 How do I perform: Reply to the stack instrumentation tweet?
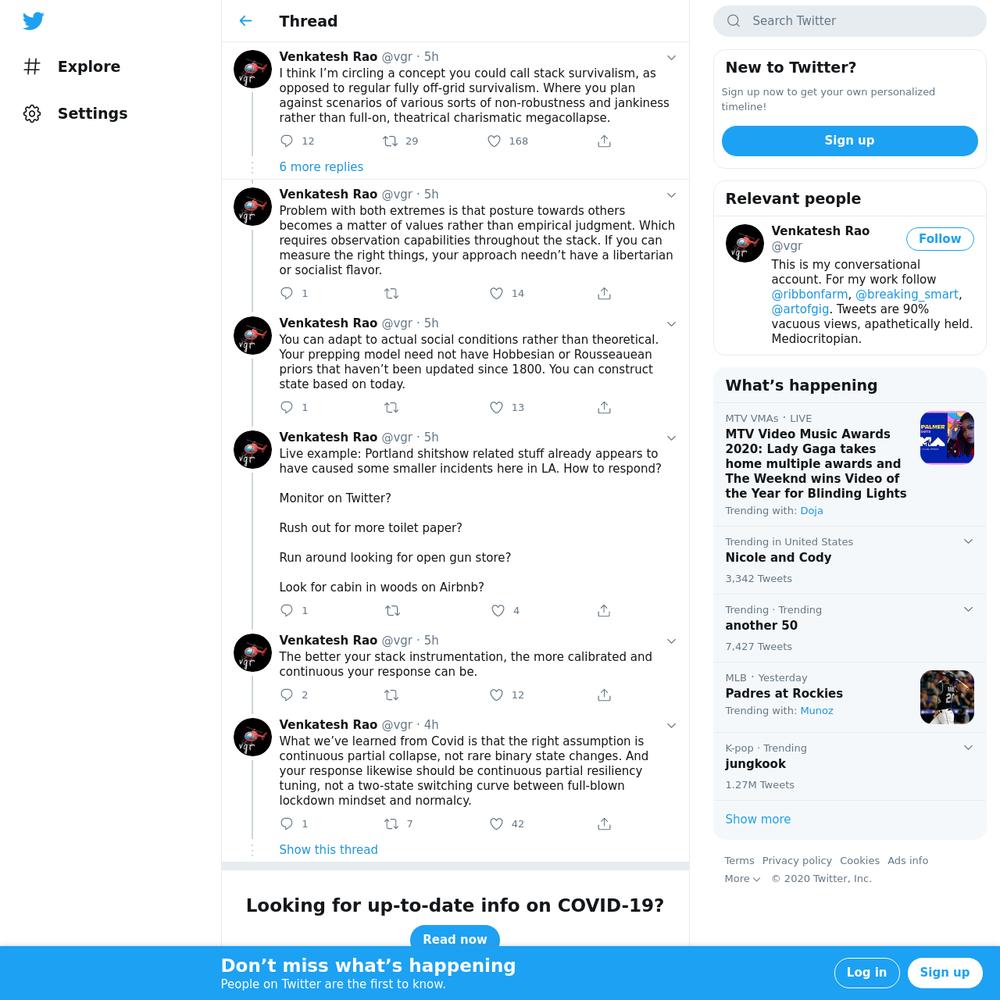tap(287, 695)
